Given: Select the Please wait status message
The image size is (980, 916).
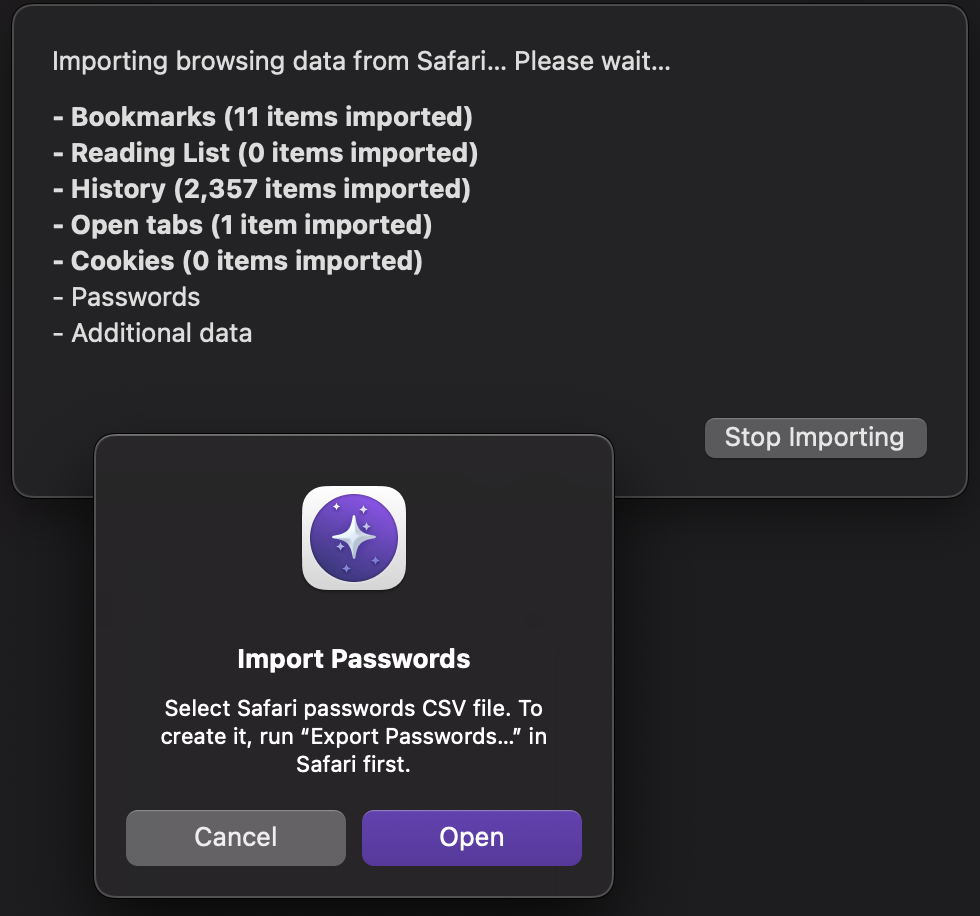Looking at the screenshot, I should coord(592,61).
